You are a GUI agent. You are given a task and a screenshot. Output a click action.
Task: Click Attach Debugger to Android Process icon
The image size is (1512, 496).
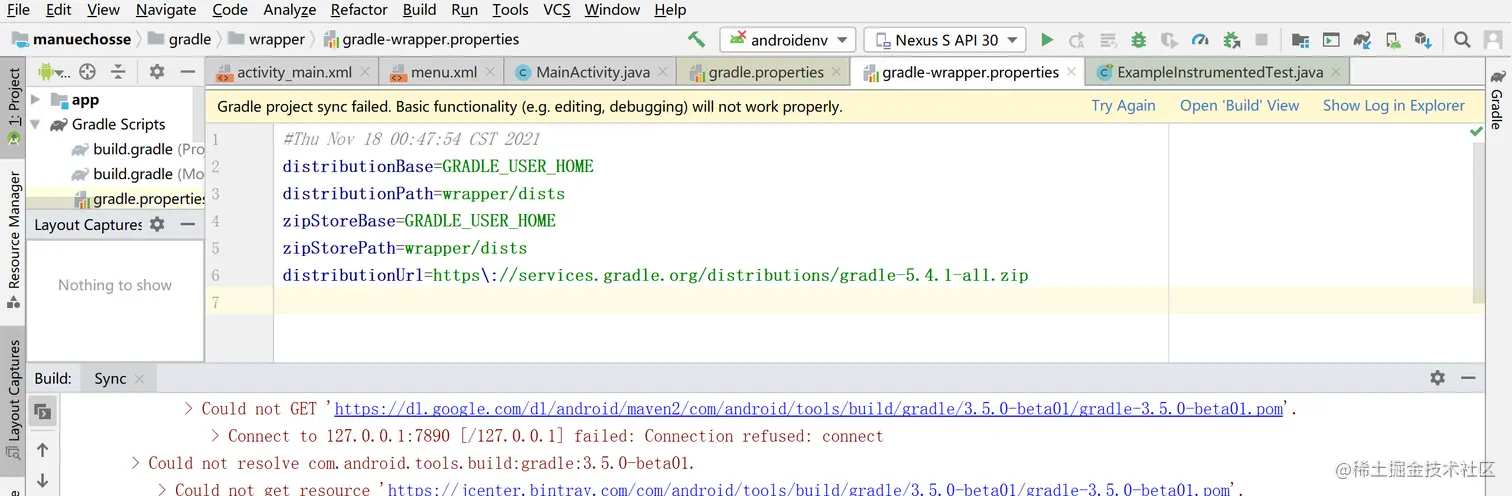(1231, 40)
